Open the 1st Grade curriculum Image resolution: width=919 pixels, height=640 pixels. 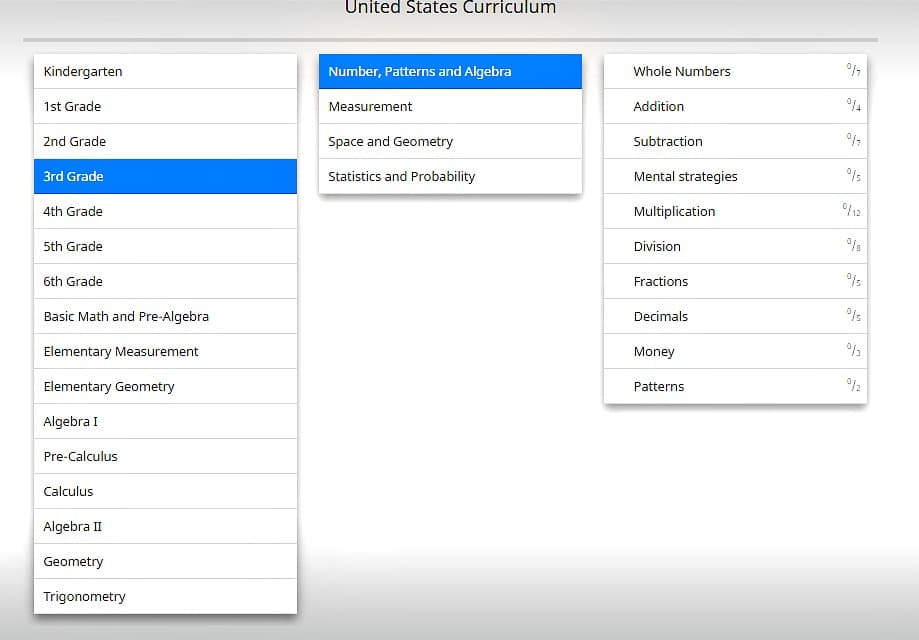click(165, 107)
